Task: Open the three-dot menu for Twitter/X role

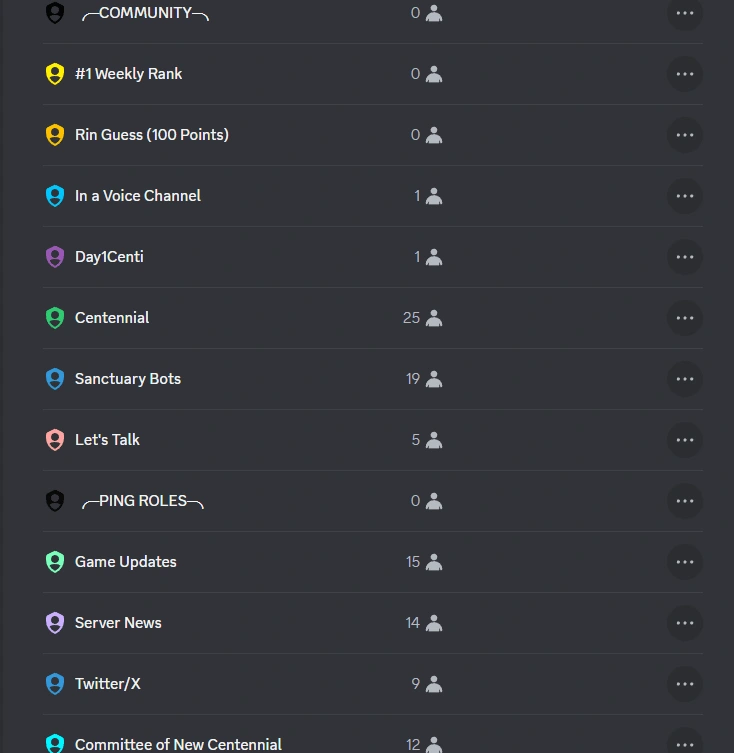Action: (x=685, y=684)
